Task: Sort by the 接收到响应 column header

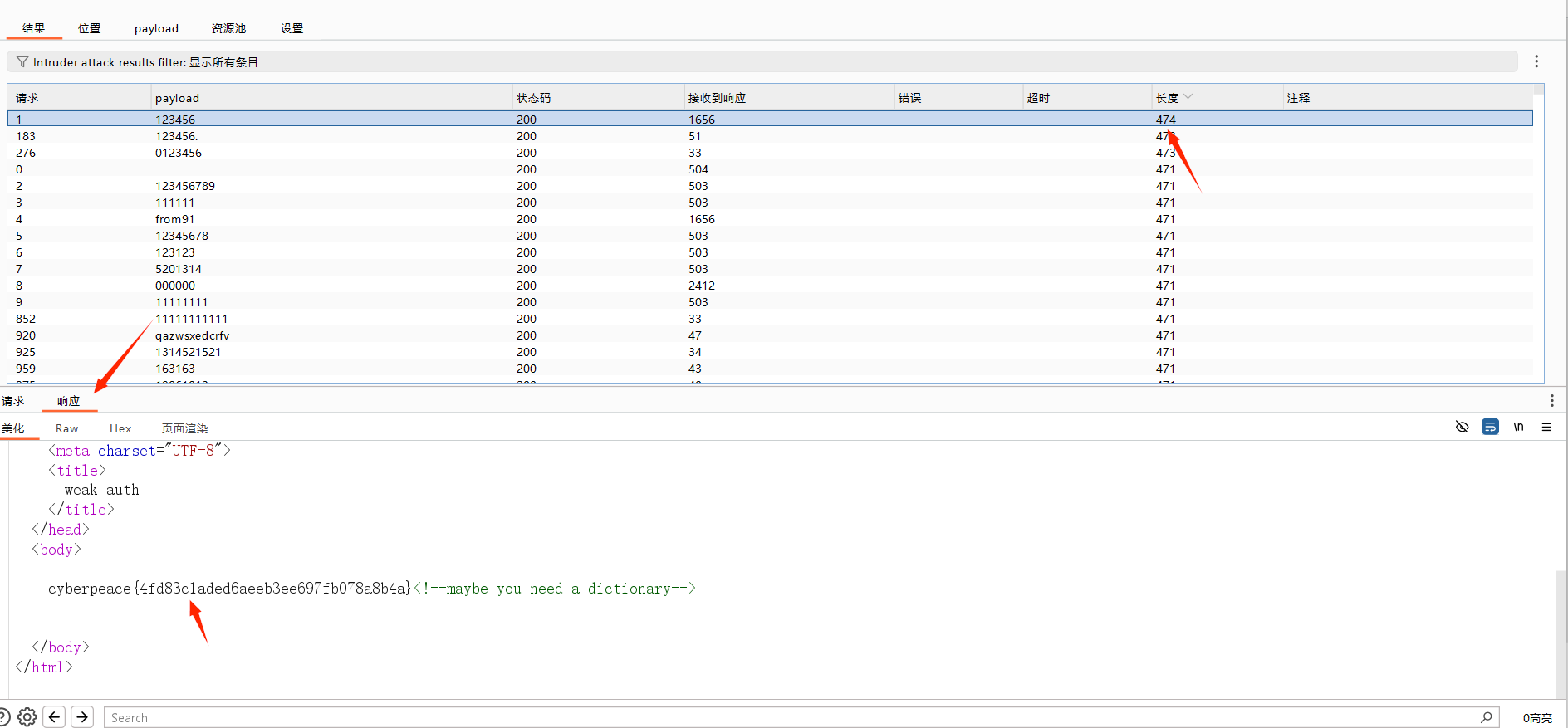Action: tap(789, 98)
